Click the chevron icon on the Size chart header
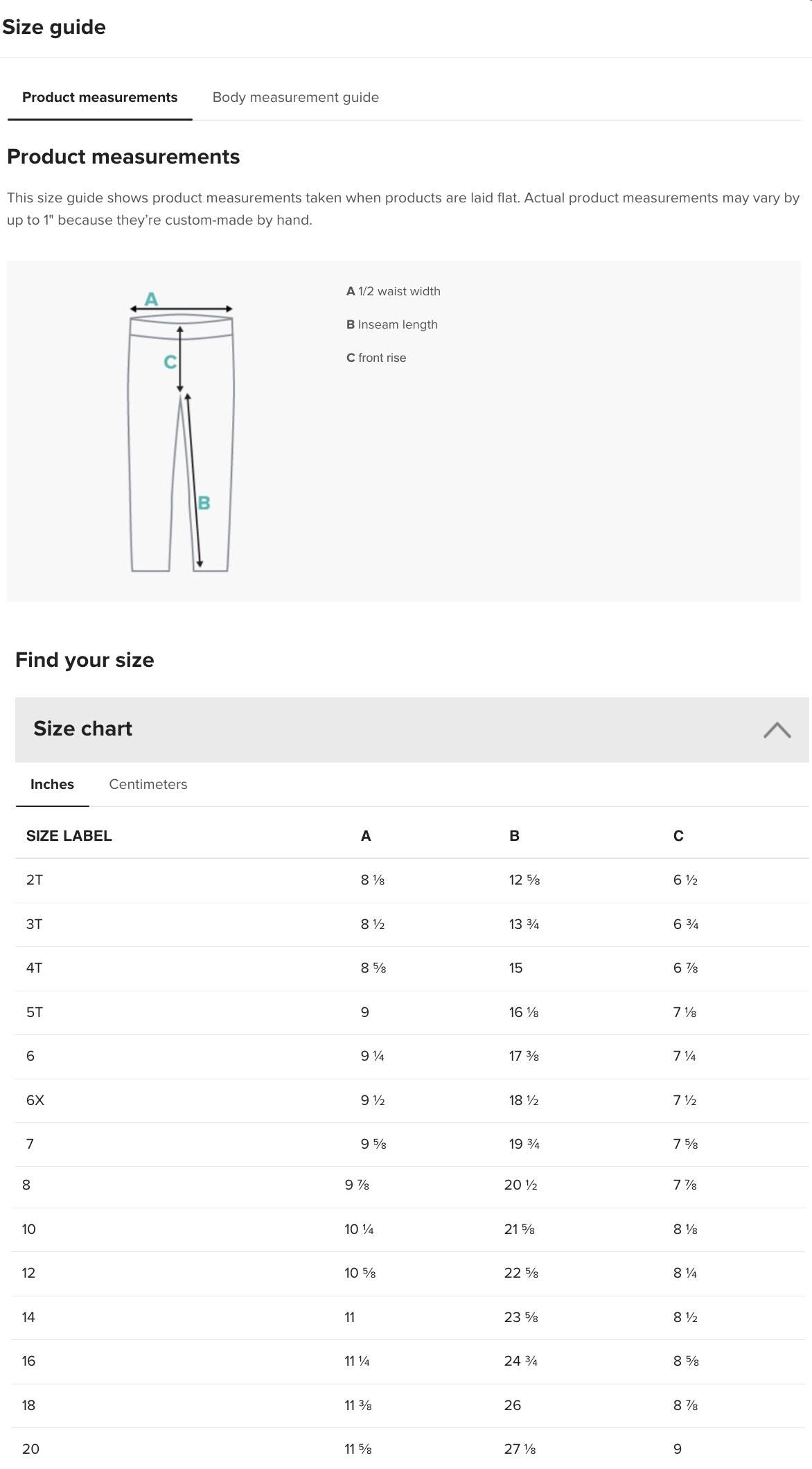Image resolution: width=812 pixels, height=1469 pixels. pos(778,729)
